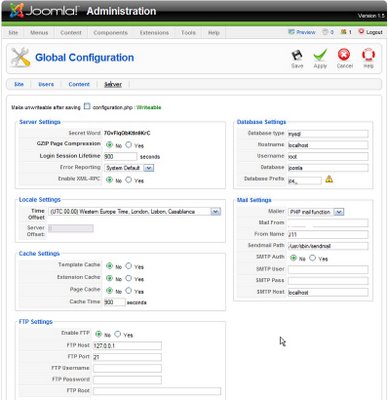Click the FTP Username field
This screenshot has height=400, width=388.
[x=127, y=368]
